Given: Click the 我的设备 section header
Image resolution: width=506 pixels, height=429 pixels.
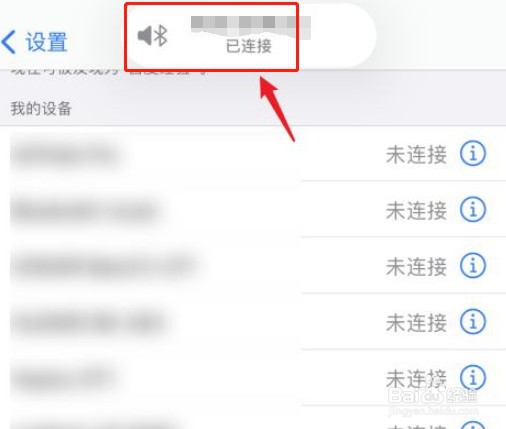Looking at the screenshot, I should coord(41,109).
